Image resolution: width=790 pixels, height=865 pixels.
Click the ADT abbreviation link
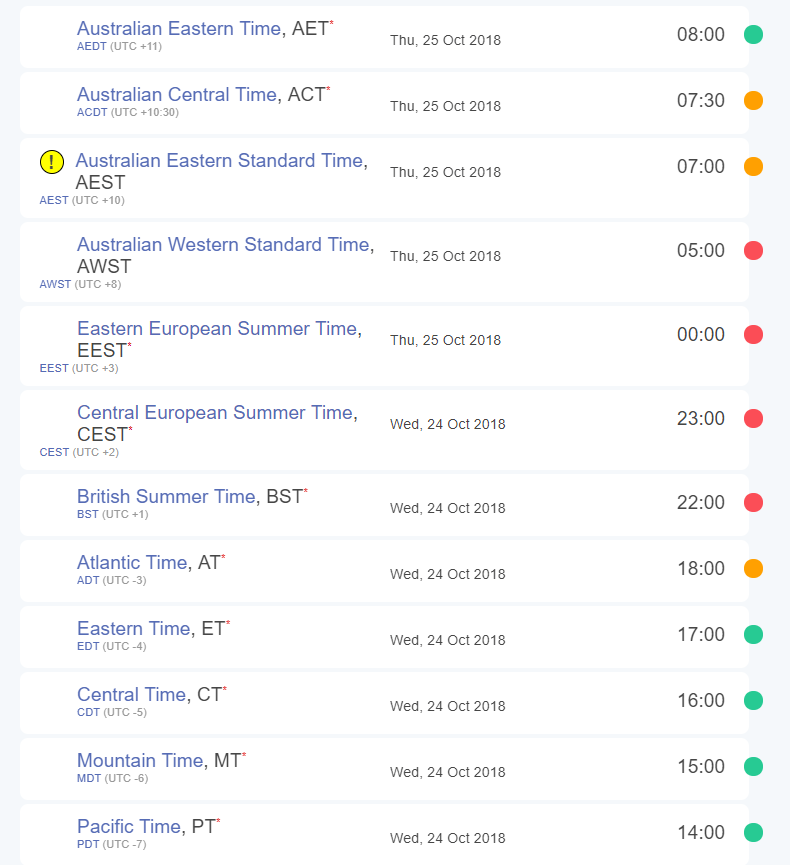(x=88, y=580)
